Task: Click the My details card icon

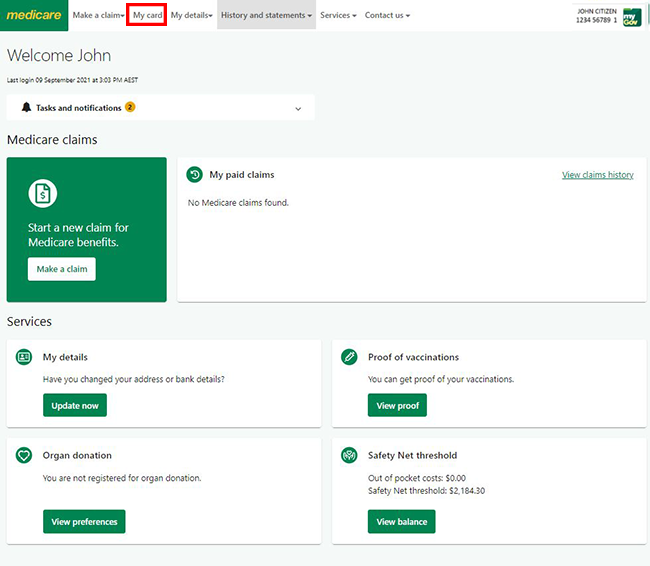Action: click(24, 357)
